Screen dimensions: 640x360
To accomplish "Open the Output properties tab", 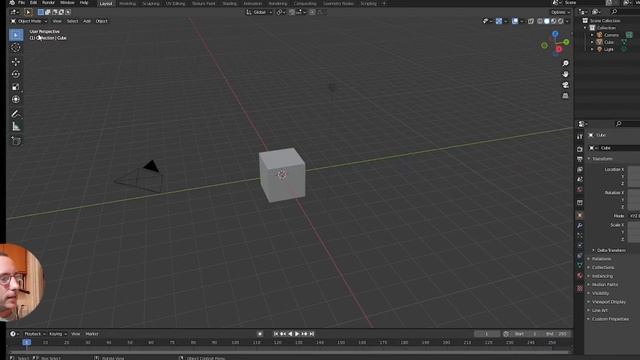I will point(580,159).
